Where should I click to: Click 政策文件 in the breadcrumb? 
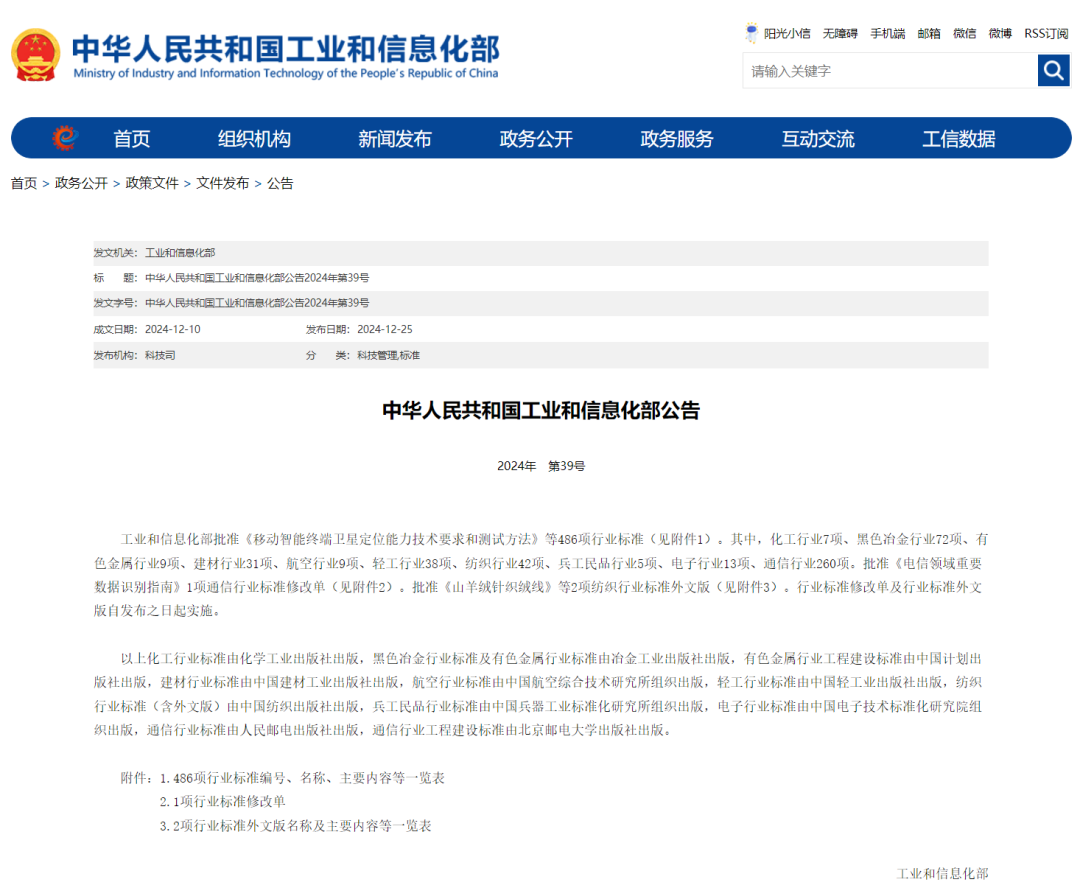pos(152,183)
